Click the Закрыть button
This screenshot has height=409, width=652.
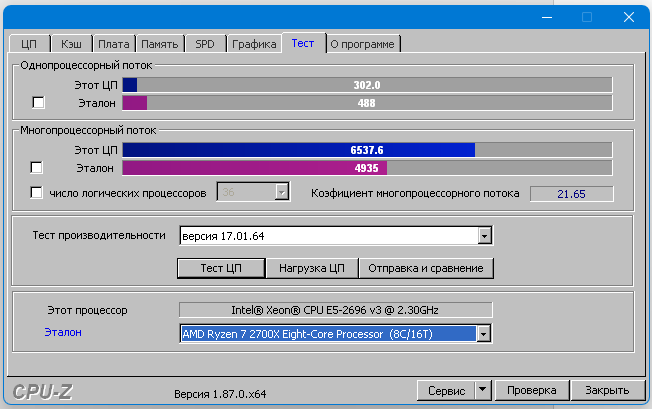coord(608,390)
